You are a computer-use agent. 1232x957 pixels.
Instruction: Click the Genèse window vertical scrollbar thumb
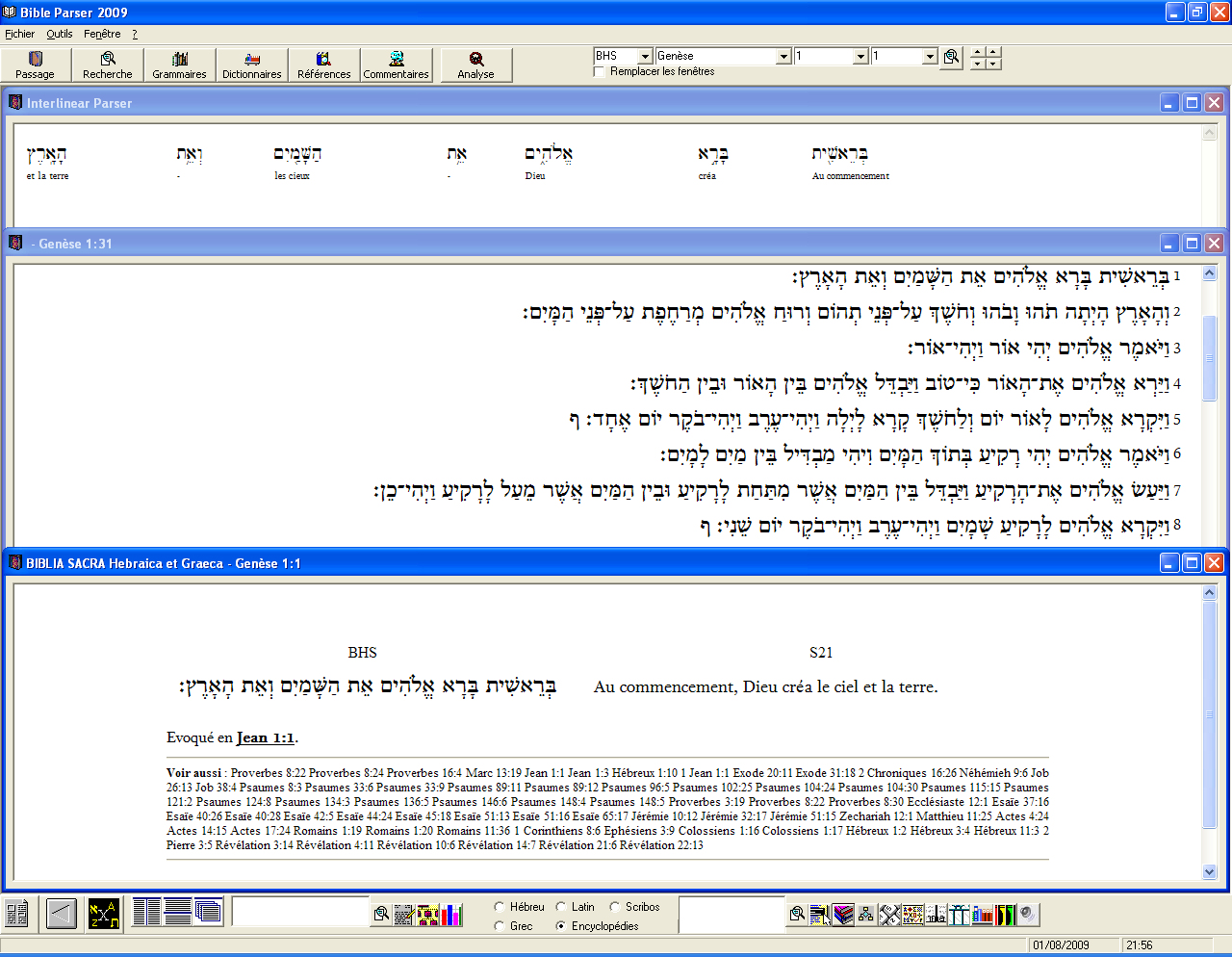(x=1210, y=357)
